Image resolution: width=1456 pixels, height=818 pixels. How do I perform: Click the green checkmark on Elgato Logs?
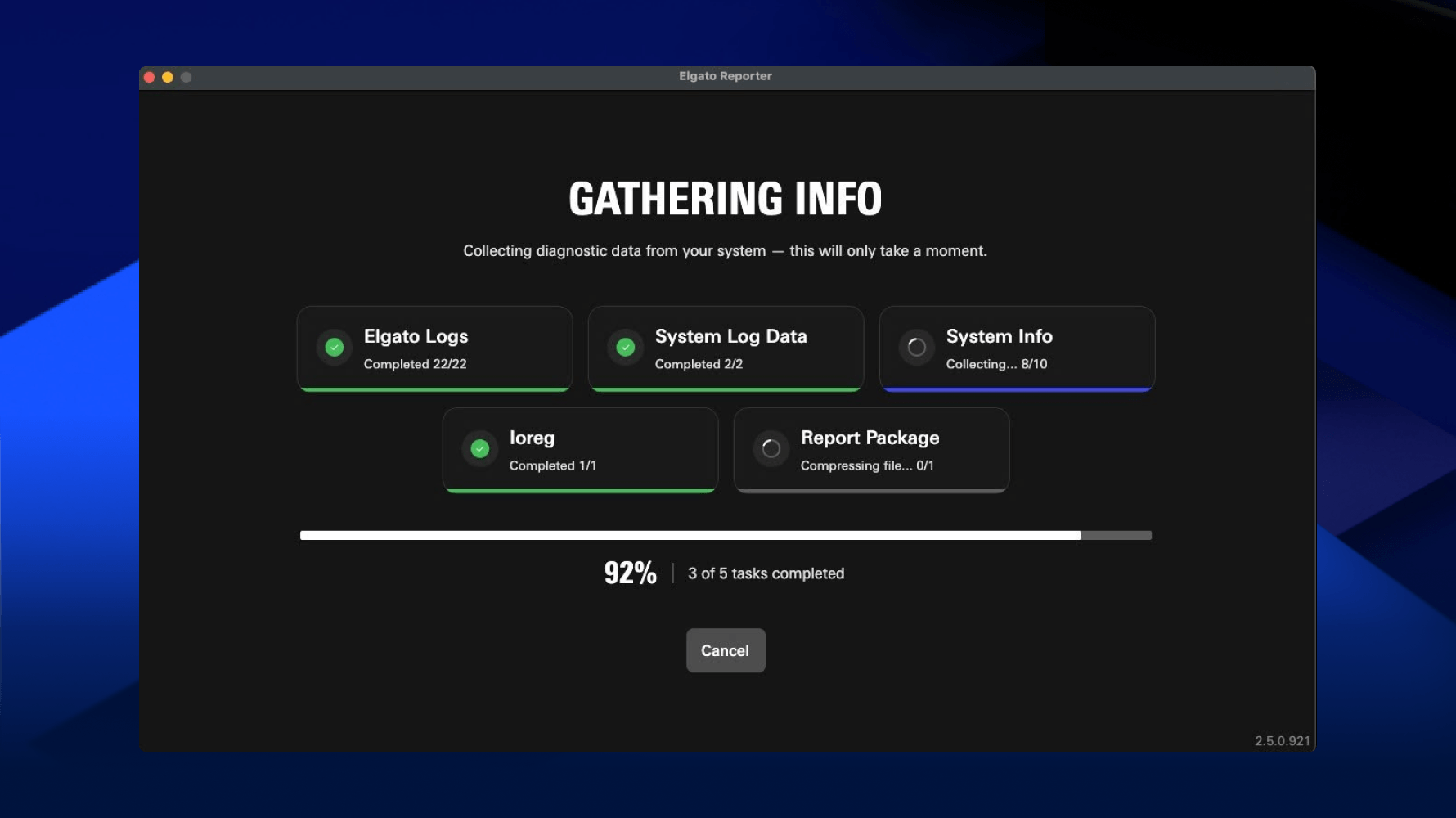click(335, 348)
